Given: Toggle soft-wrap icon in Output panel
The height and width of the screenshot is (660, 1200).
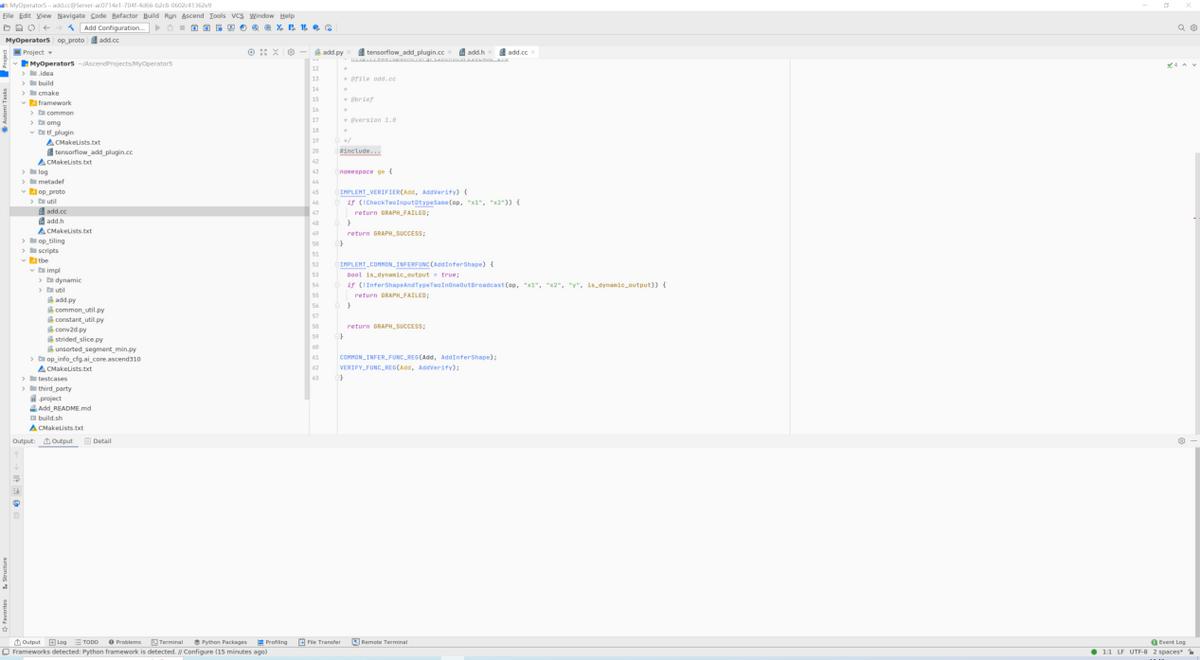Looking at the screenshot, I should 16,479.
